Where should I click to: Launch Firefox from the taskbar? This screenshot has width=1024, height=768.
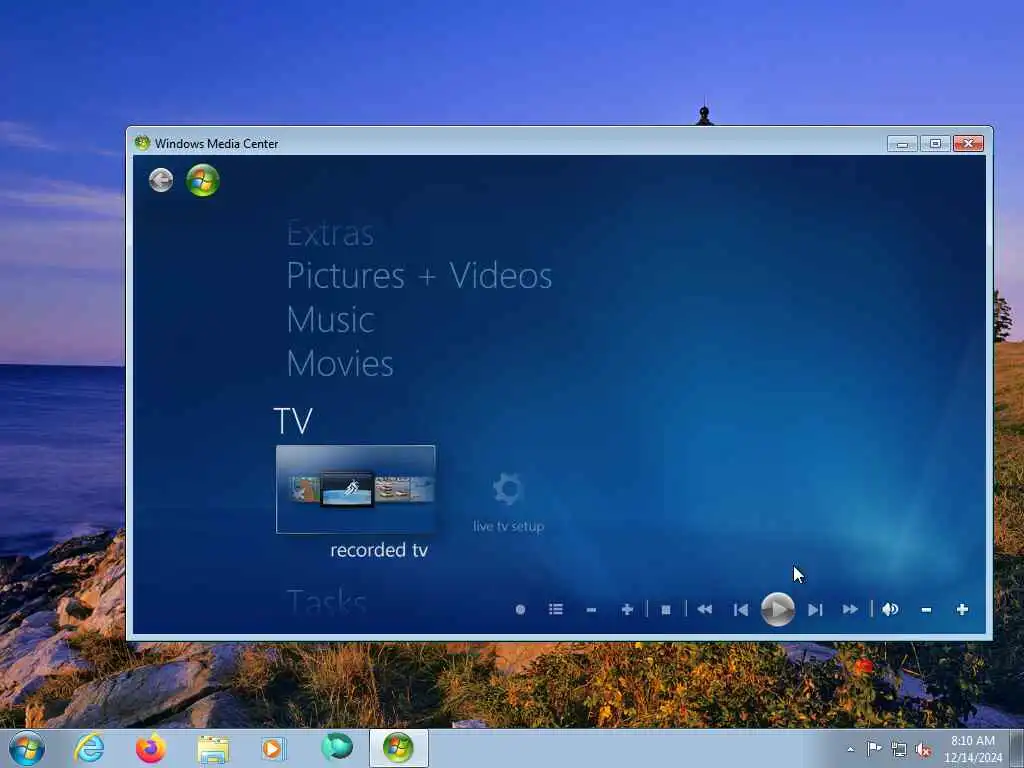point(151,748)
